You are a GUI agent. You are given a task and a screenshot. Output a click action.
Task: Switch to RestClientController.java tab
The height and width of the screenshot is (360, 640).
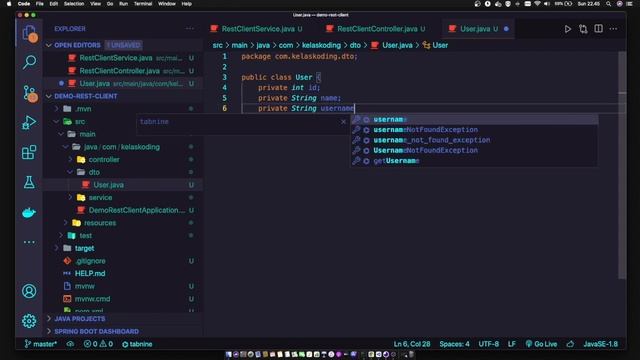click(376, 29)
